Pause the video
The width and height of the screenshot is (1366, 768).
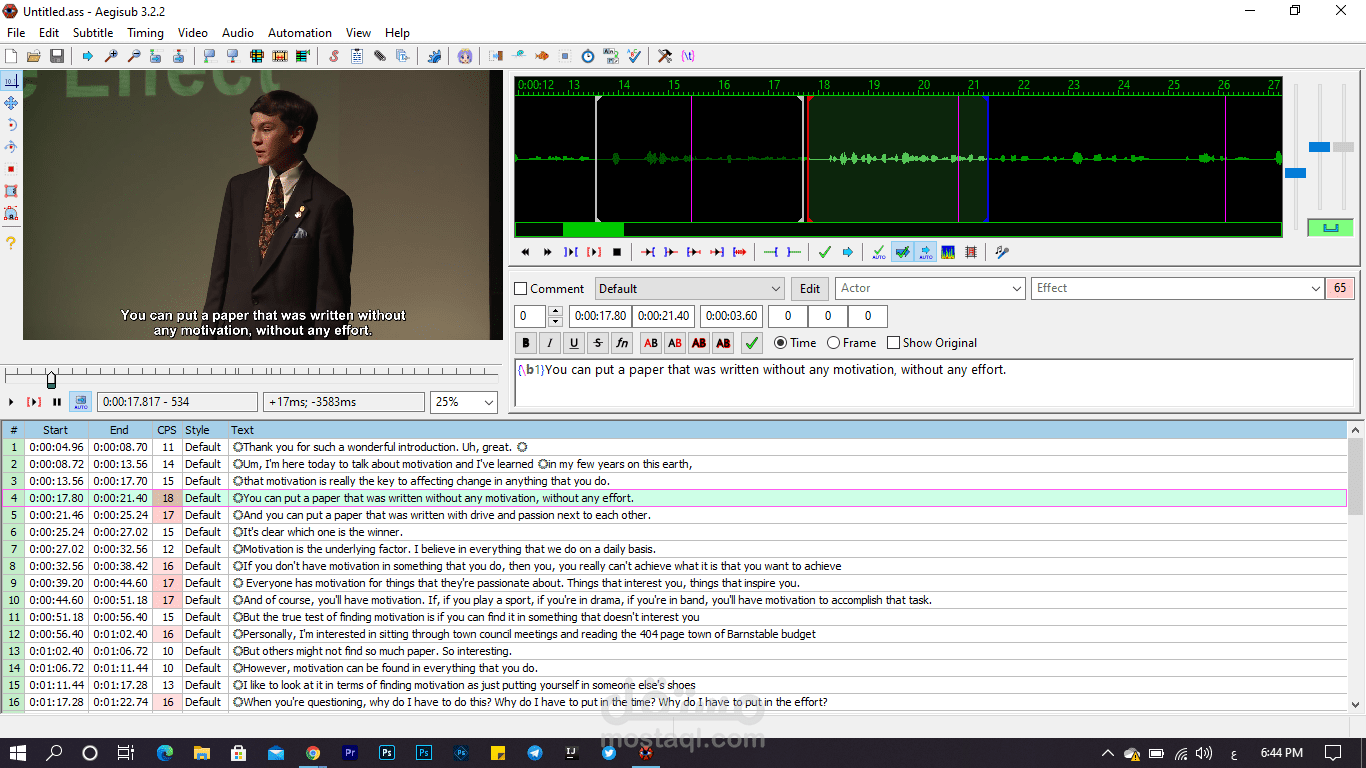[x=57, y=402]
